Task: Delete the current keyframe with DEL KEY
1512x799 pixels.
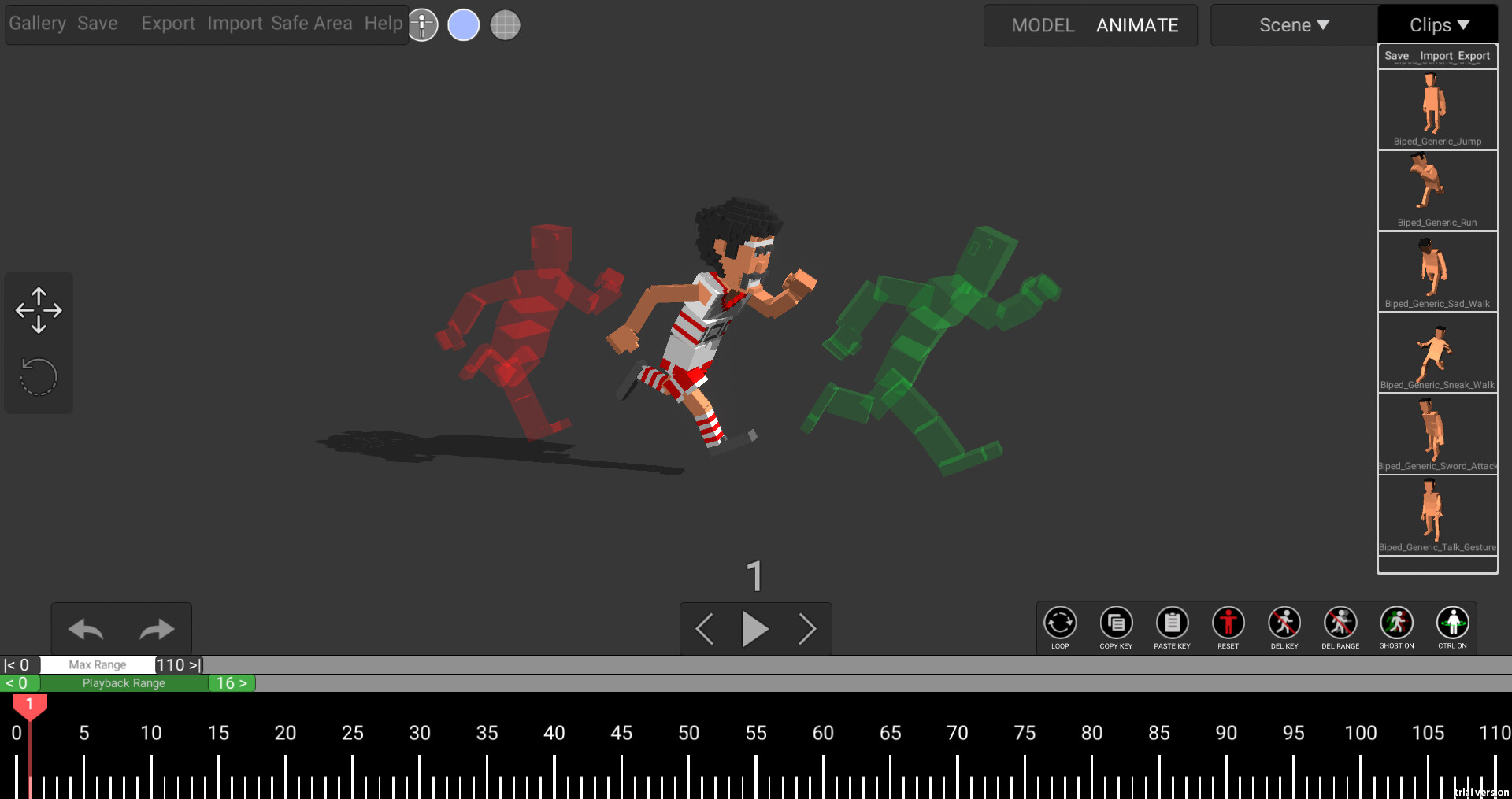Action: coord(1284,623)
